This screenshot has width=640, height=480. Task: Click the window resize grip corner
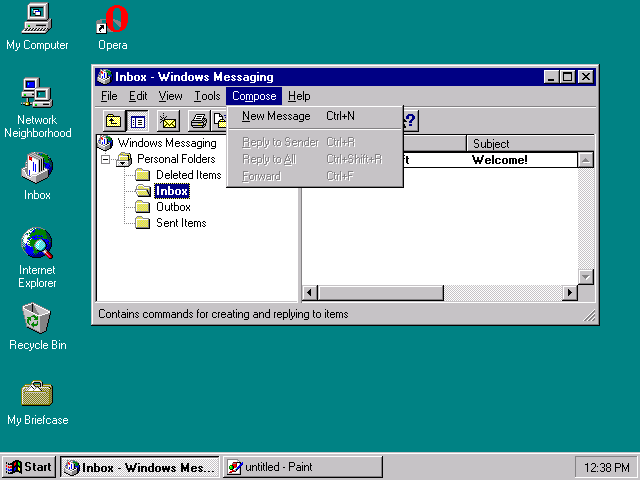tap(589, 315)
